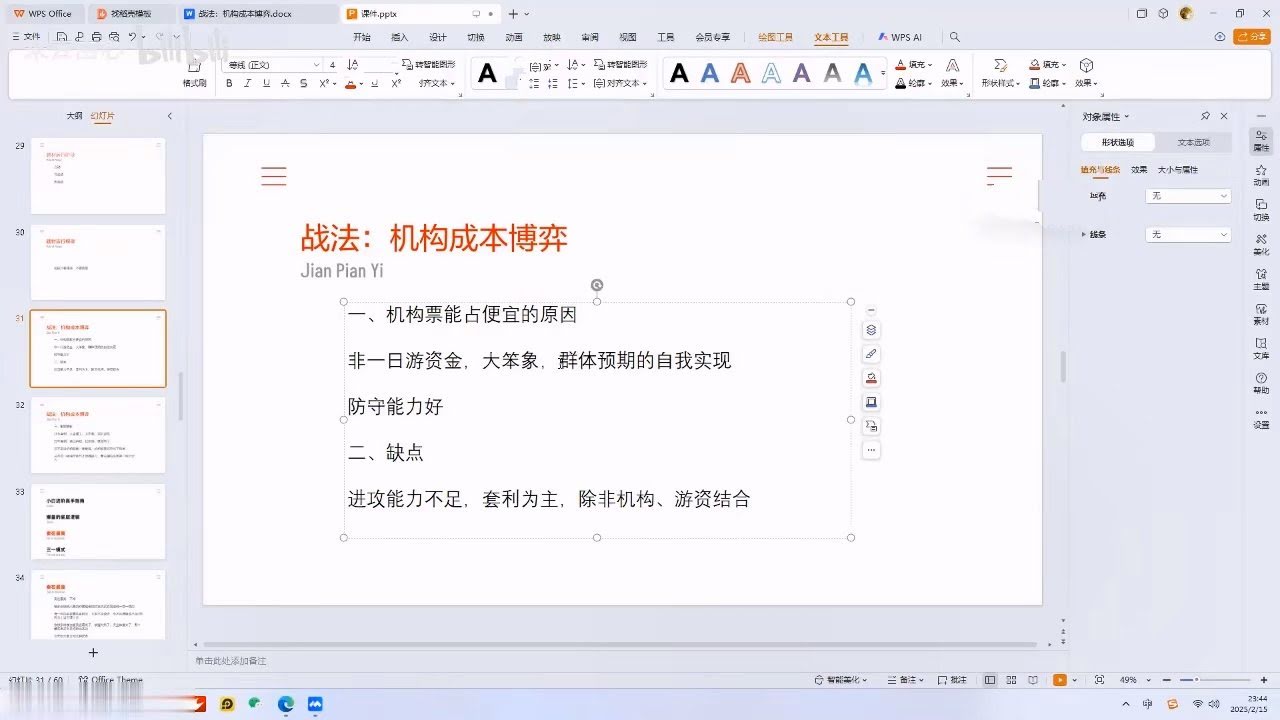Viewport: 1280px width, 720px height.
Task: Open the slide Transition (切换) sidebar panel
Action: click(x=1261, y=209)
